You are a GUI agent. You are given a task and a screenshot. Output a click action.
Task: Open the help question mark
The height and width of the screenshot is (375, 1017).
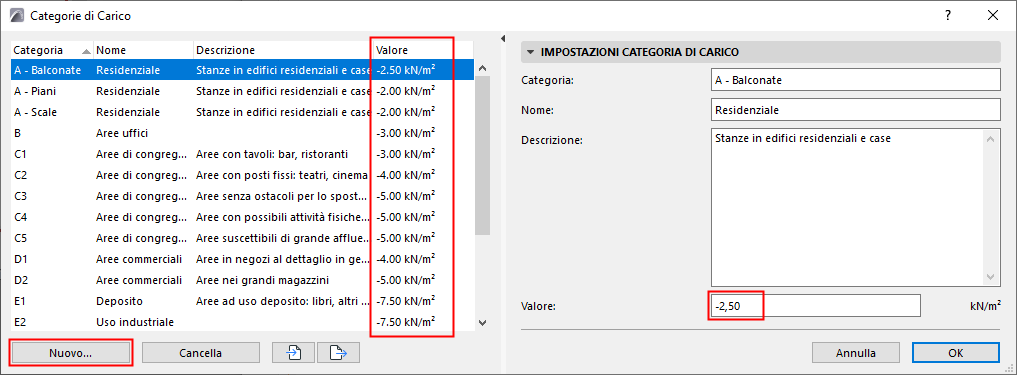tap(948, 16)
